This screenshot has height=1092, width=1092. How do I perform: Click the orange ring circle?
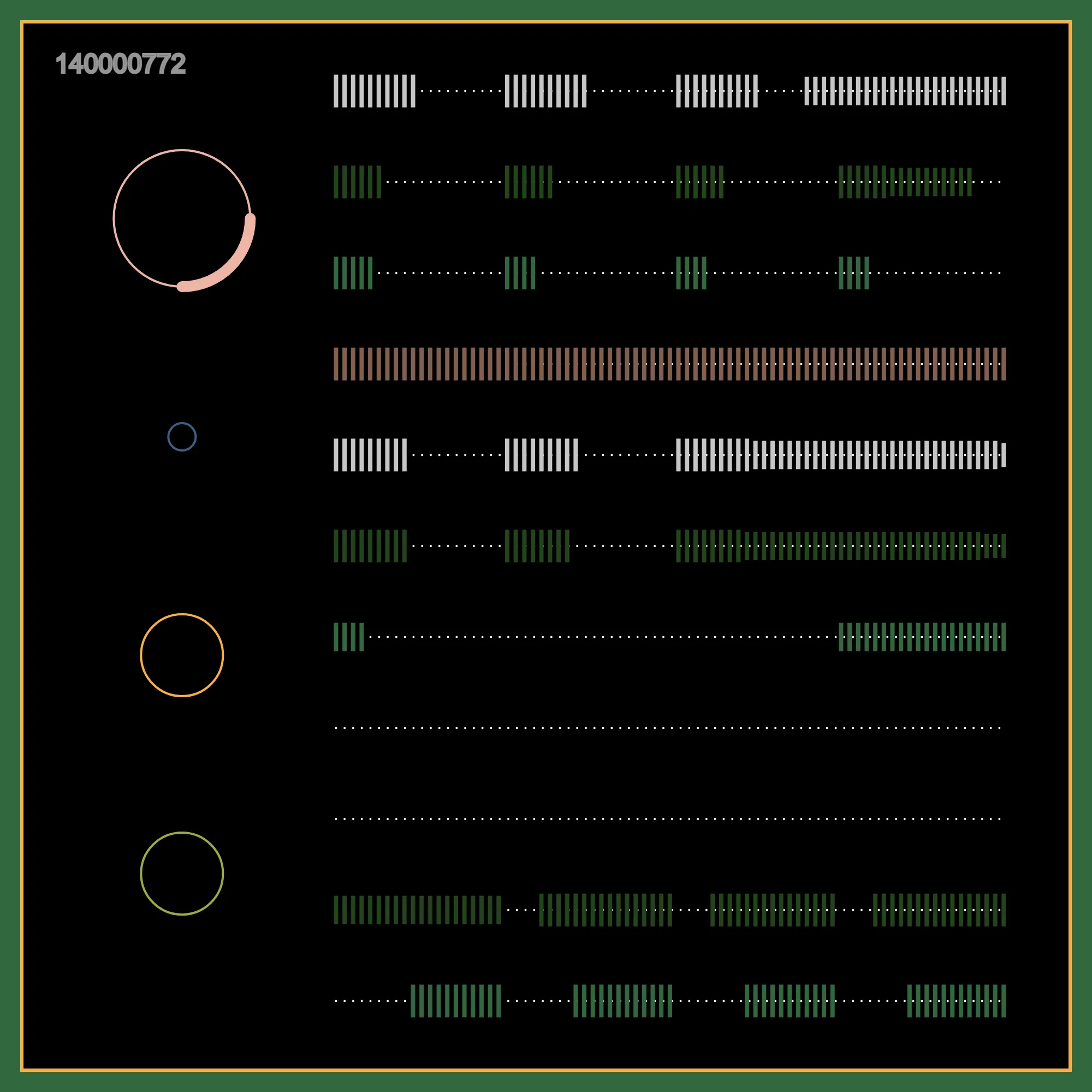tap(182, 655)
